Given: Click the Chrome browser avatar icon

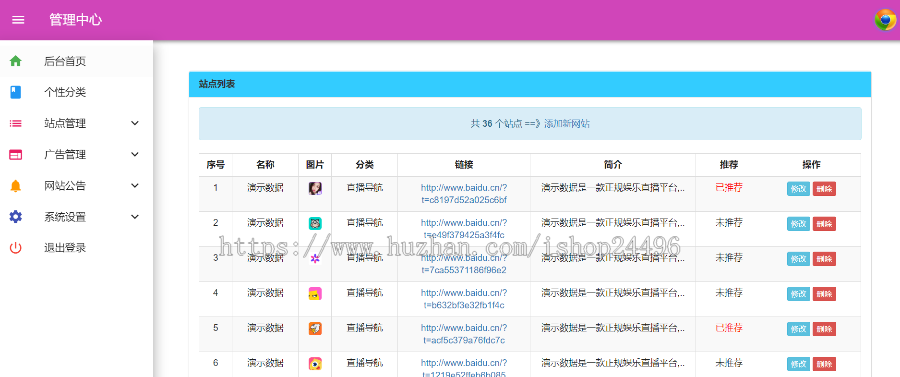Looking at the screenshot, I should coord(885,20).
